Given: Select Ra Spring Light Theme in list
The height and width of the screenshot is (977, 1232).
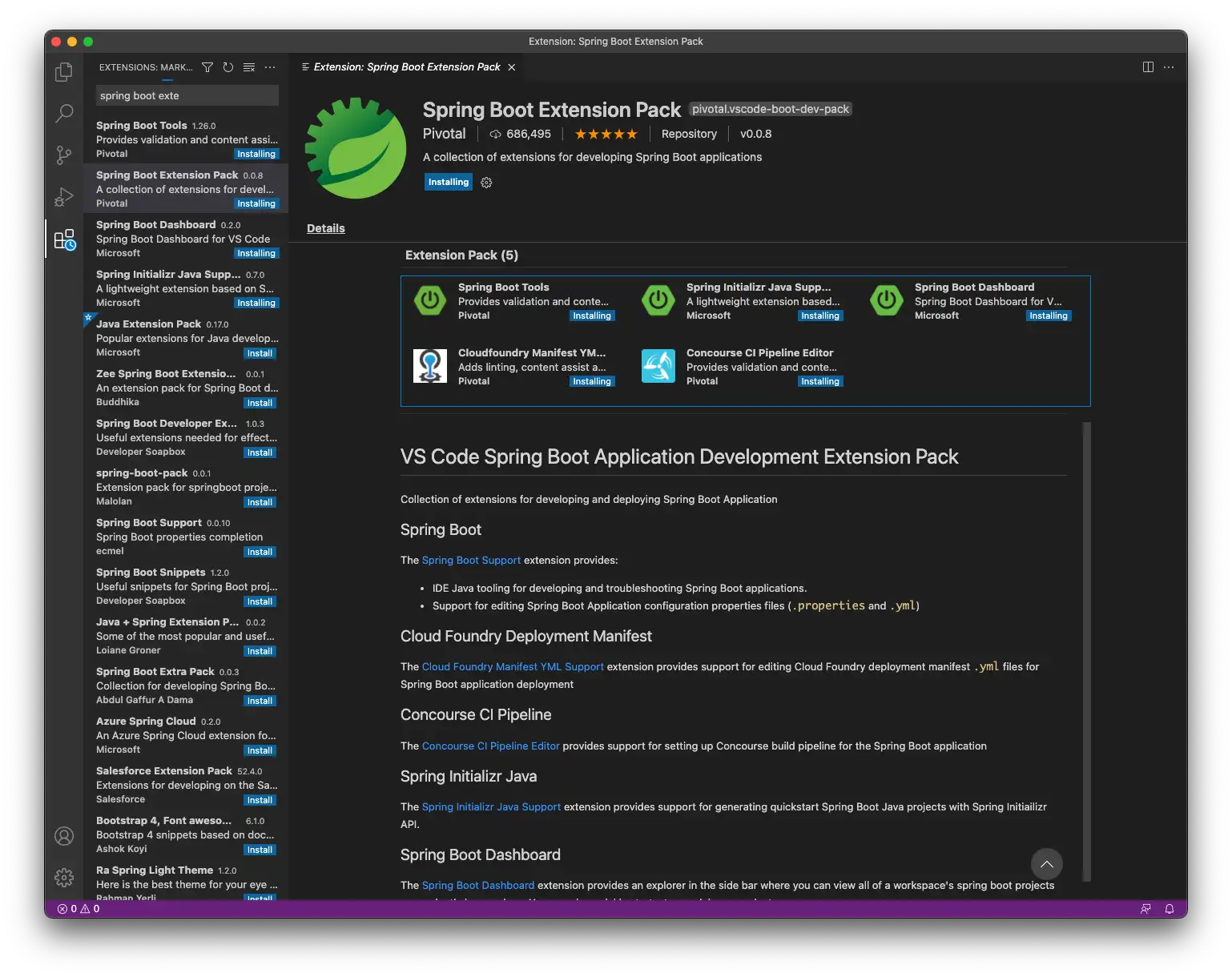Looking at the screenshot, I should pyautogui.click(x=186, y=881).
